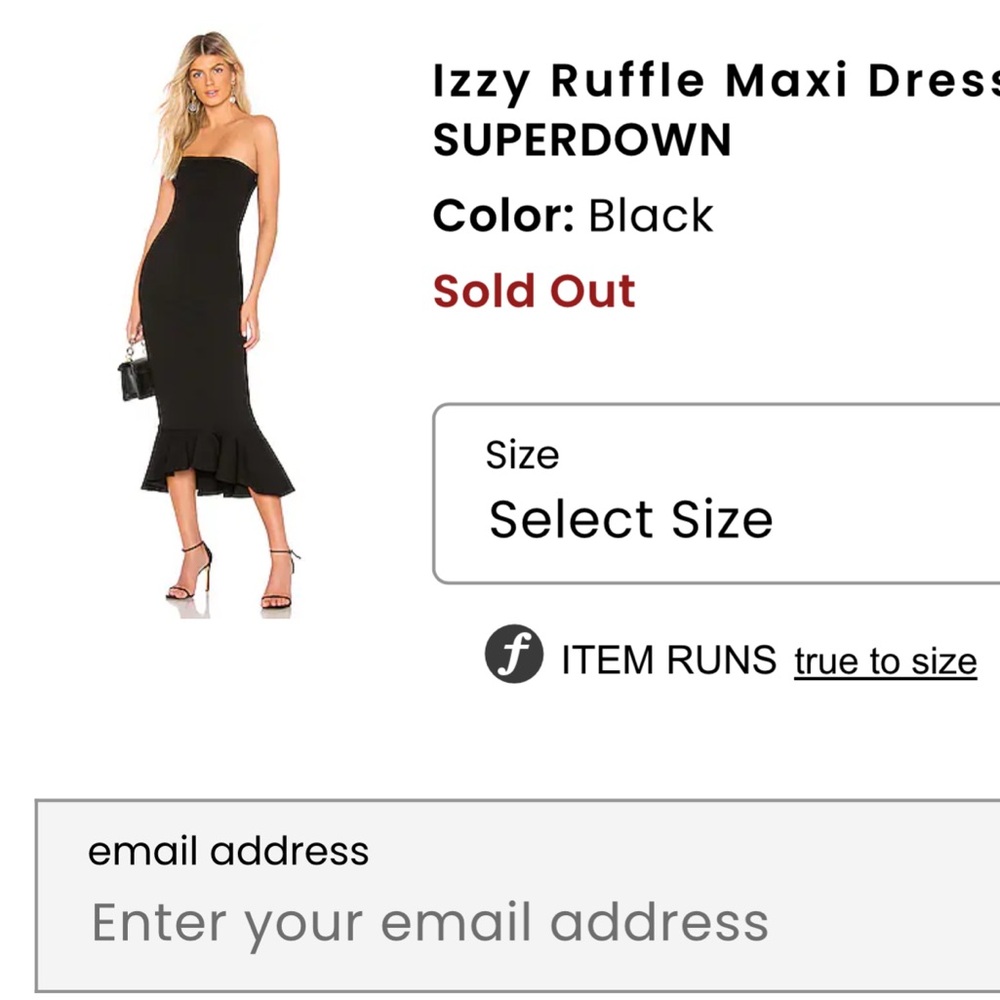Click the Color: Black text
The width and height of the screenshot is (1000, 1000).
[x=573, y=214]
